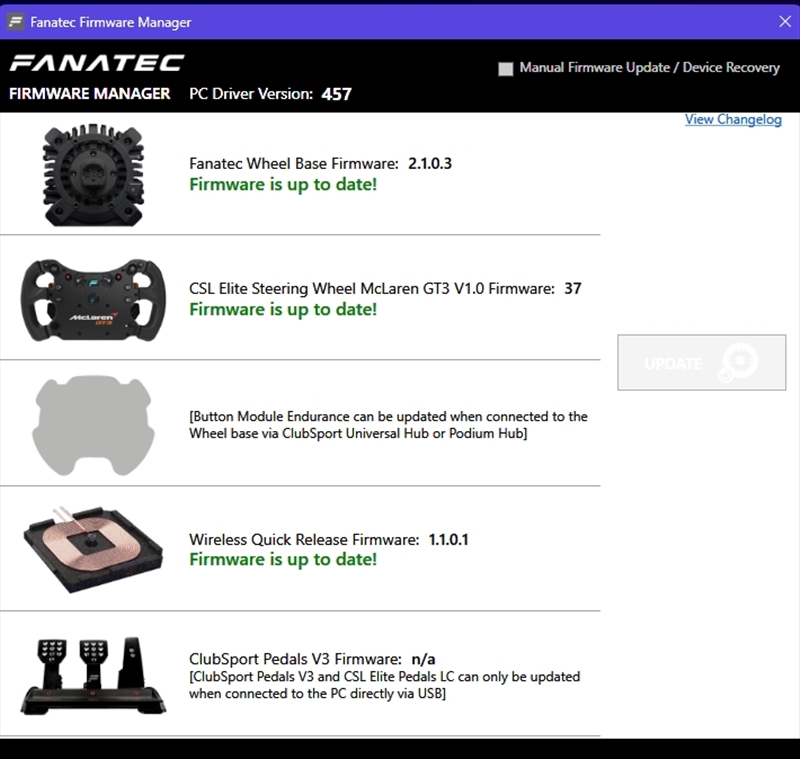Click 'Fanatec Firmware Manager' title bar text
The image size is (800, 759).
click(x=111, y=22)
